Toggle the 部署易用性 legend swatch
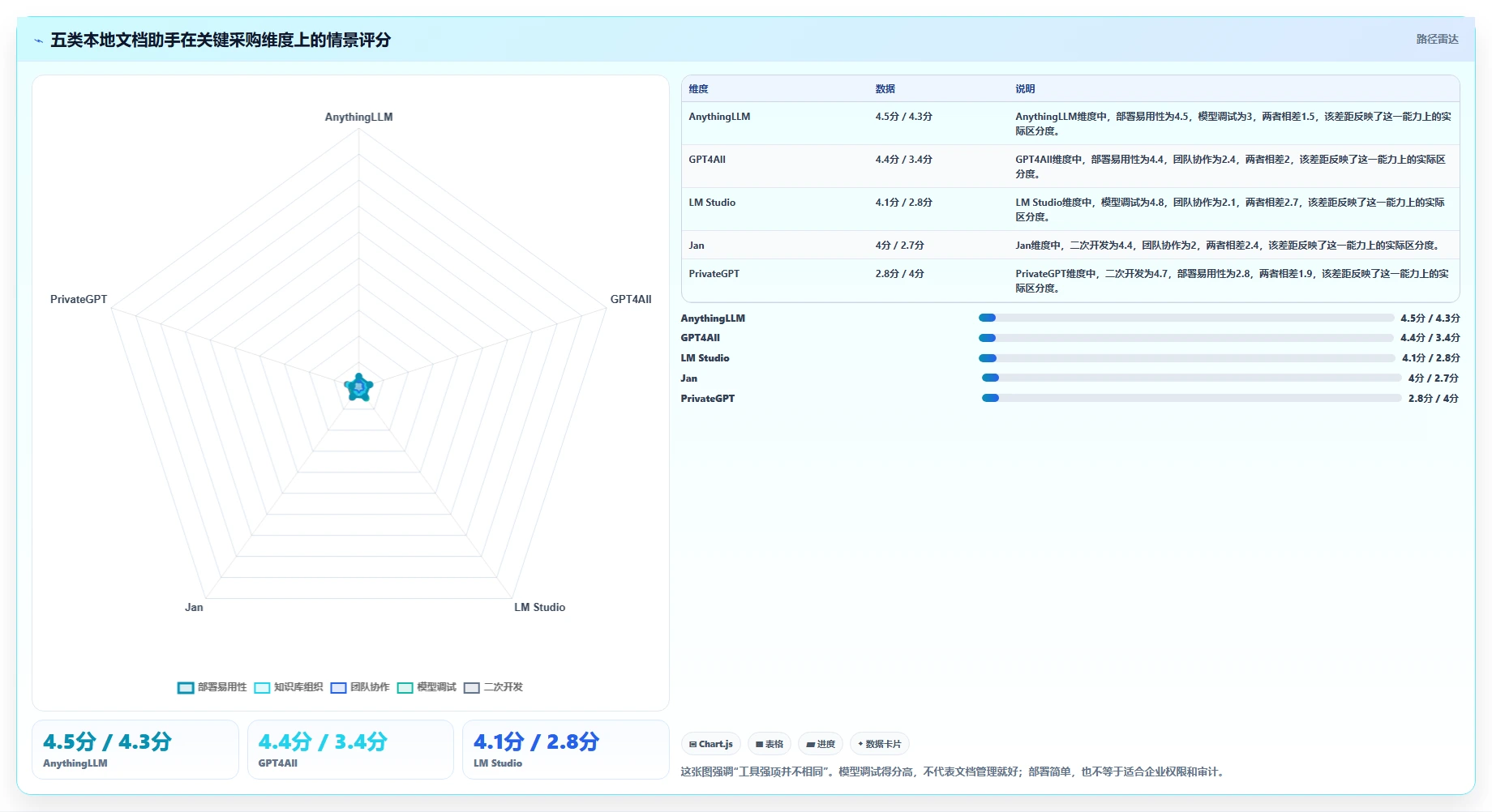Image resolution: width=1492 pixels, height=812 pixels. (x=186, y=687)
